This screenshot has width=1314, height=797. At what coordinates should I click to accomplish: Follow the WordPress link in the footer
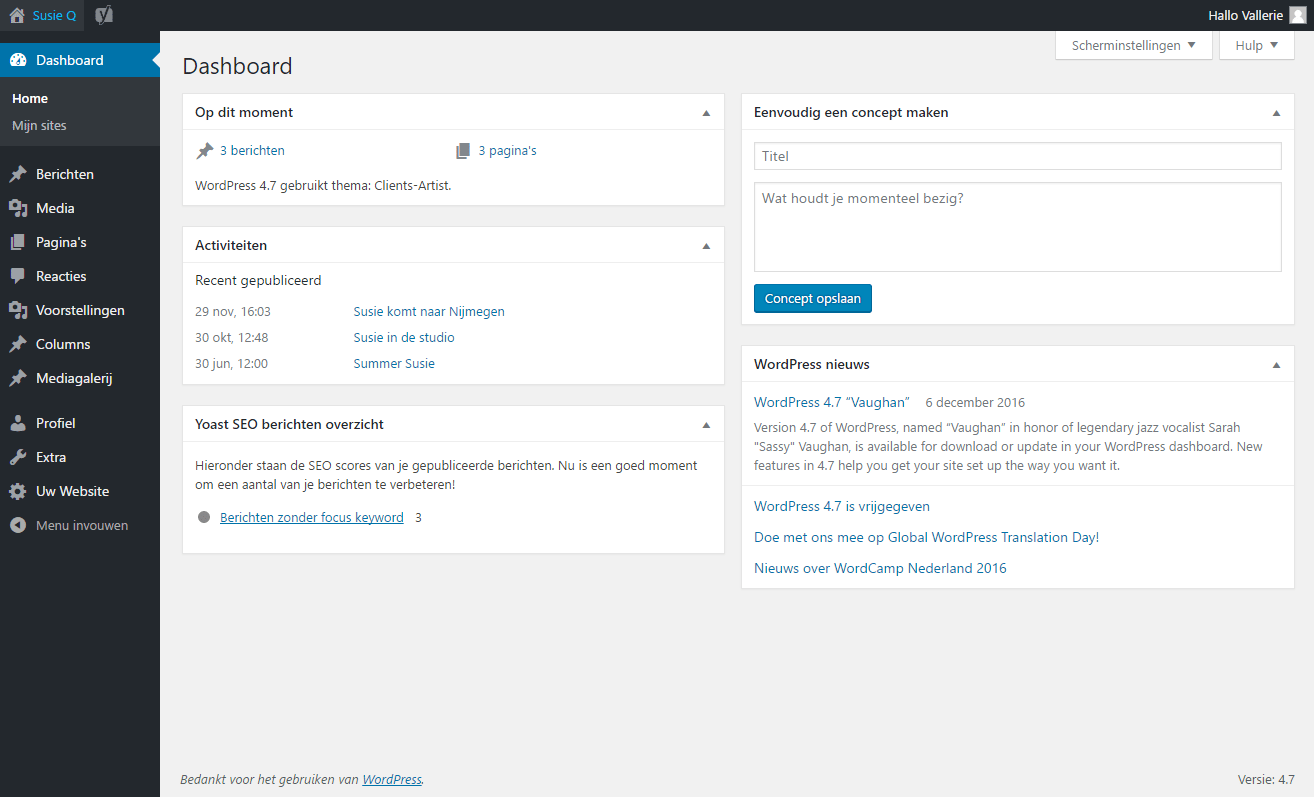[392, 780]
